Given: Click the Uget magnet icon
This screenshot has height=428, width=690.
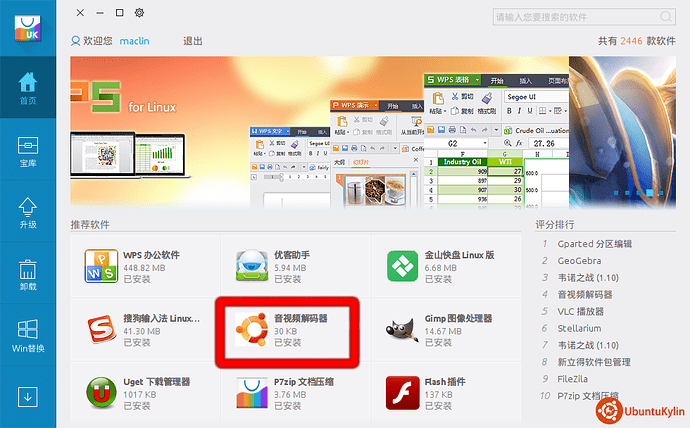Looking at the screenshot, I should (101, 393).
